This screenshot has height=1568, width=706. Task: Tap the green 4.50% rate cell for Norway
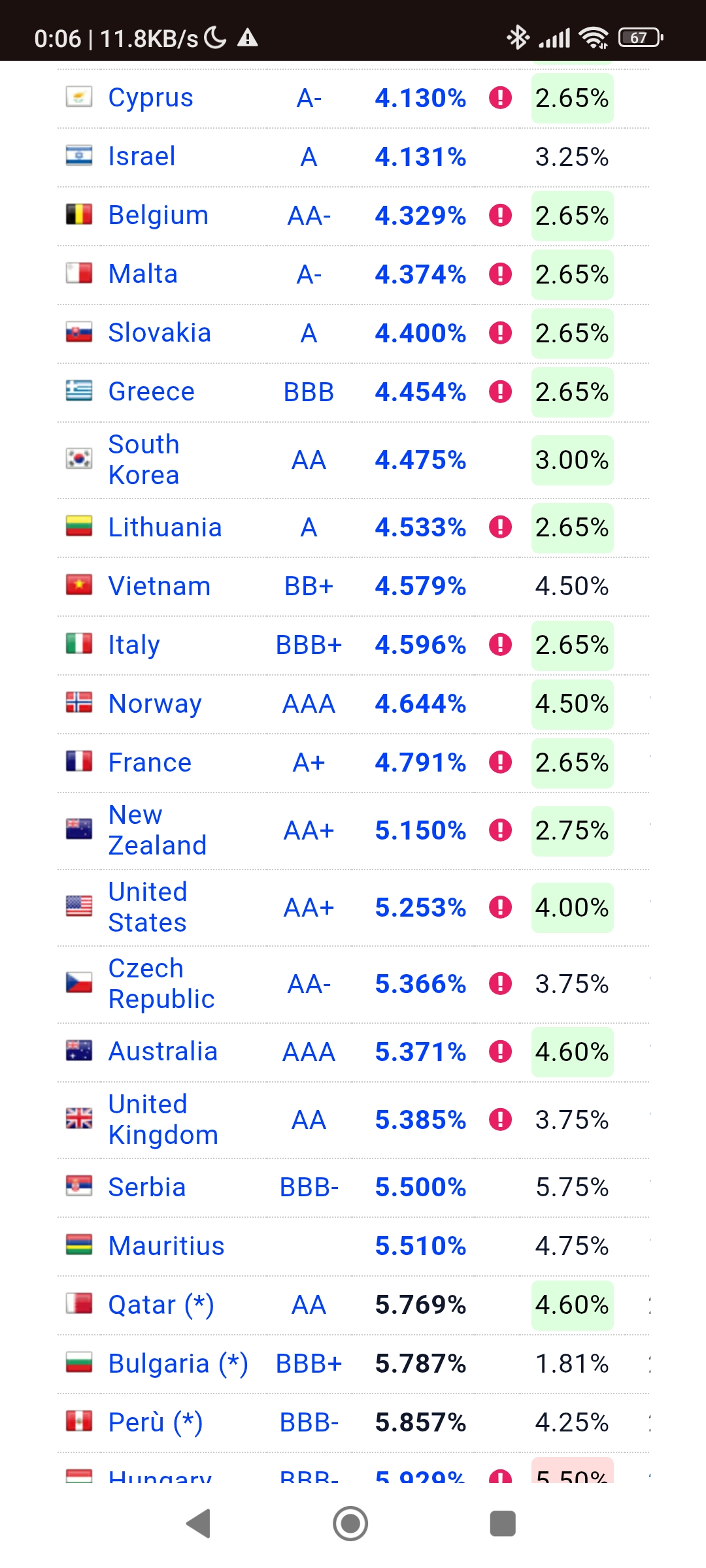572,704
